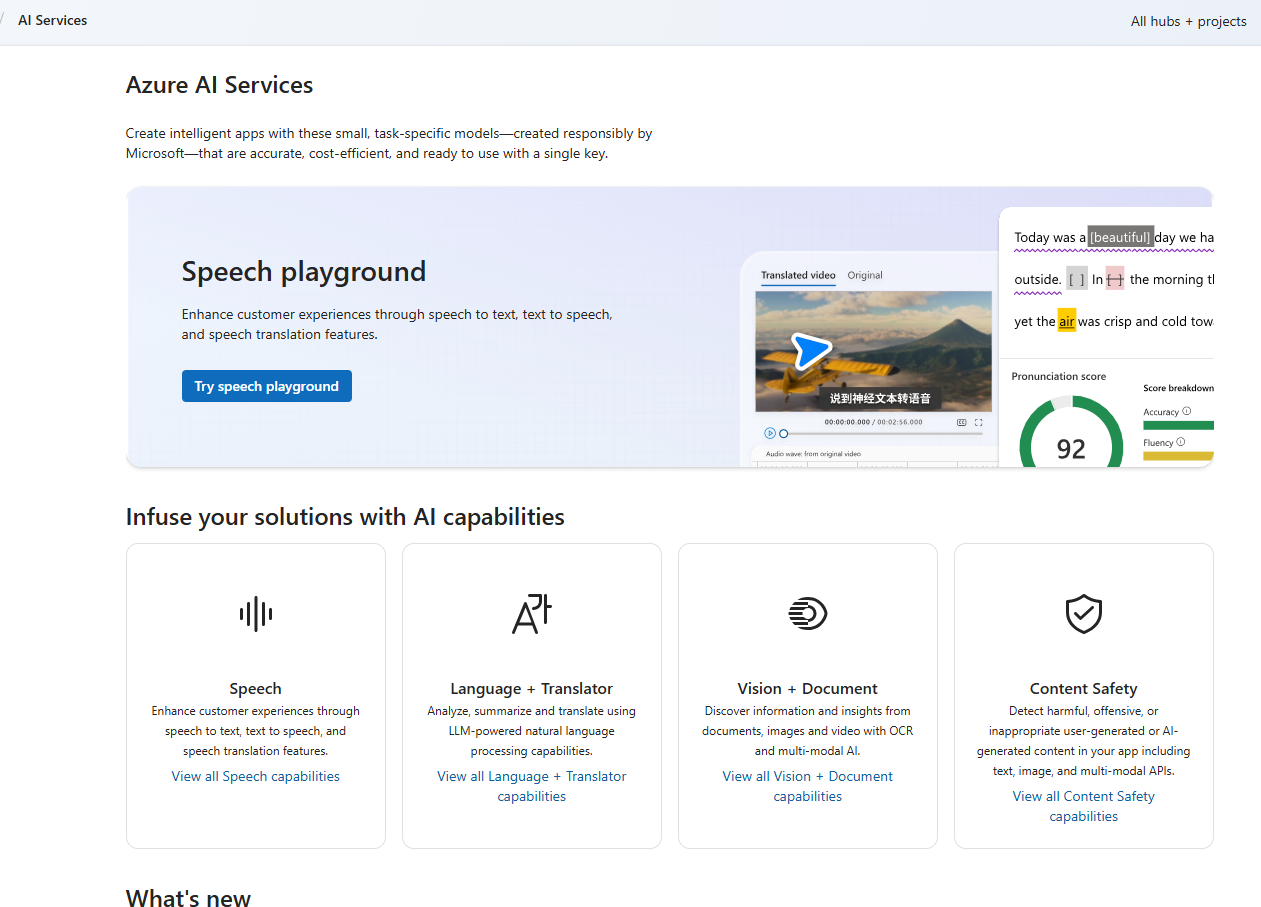Click the Azure AI Services heading
Viewport: 1261px width, 907px height.
tap(220, 85)
